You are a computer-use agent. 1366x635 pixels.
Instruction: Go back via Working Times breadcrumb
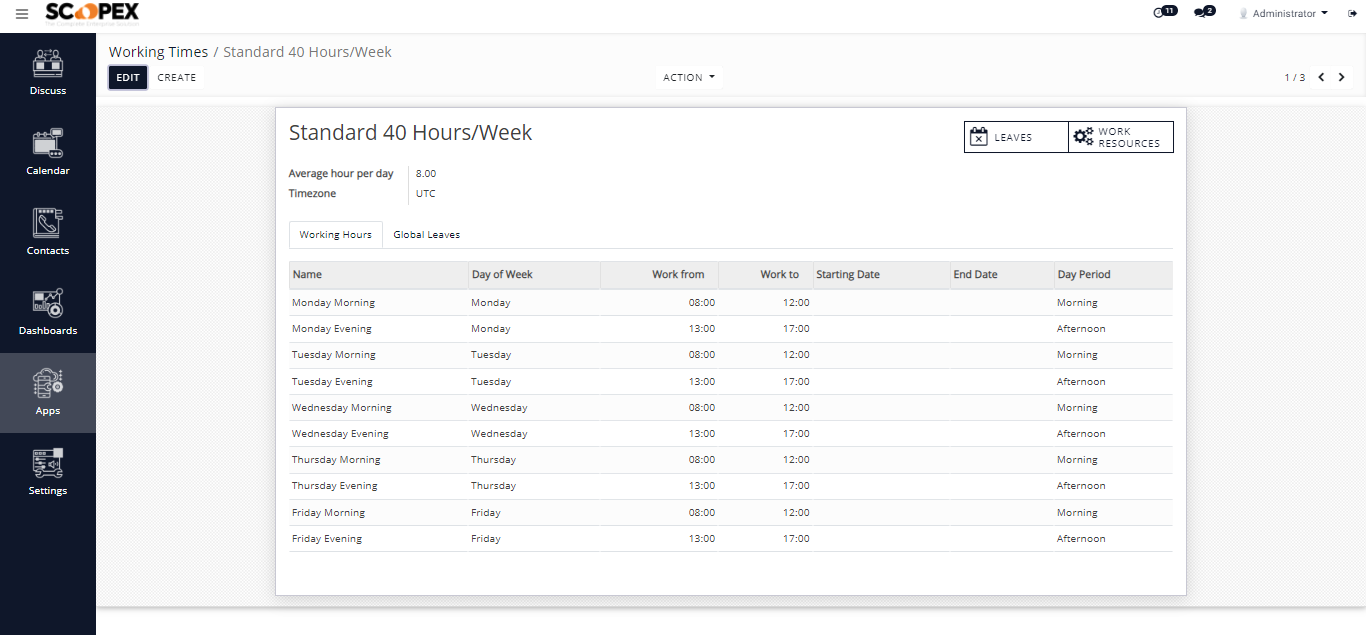tap(158, 52)
